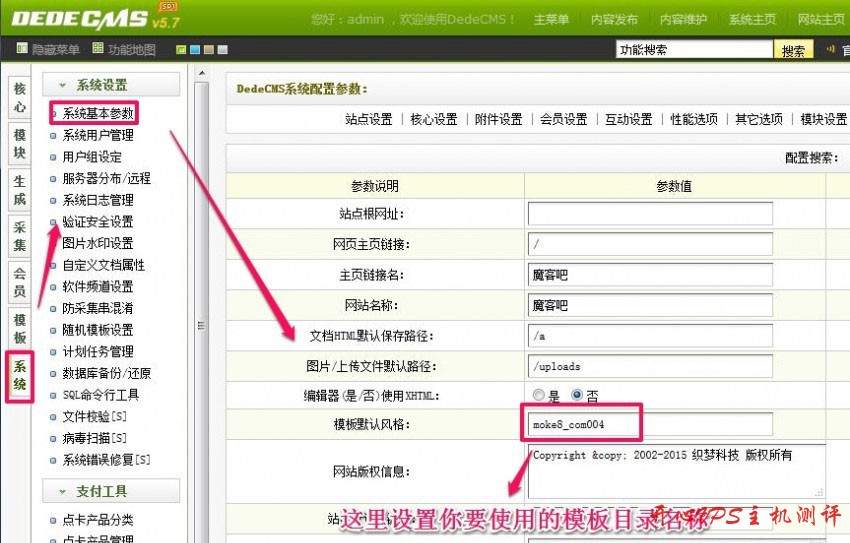
Task: Open 系统用户管理 in the sidebar
Action: coord(98,135)
